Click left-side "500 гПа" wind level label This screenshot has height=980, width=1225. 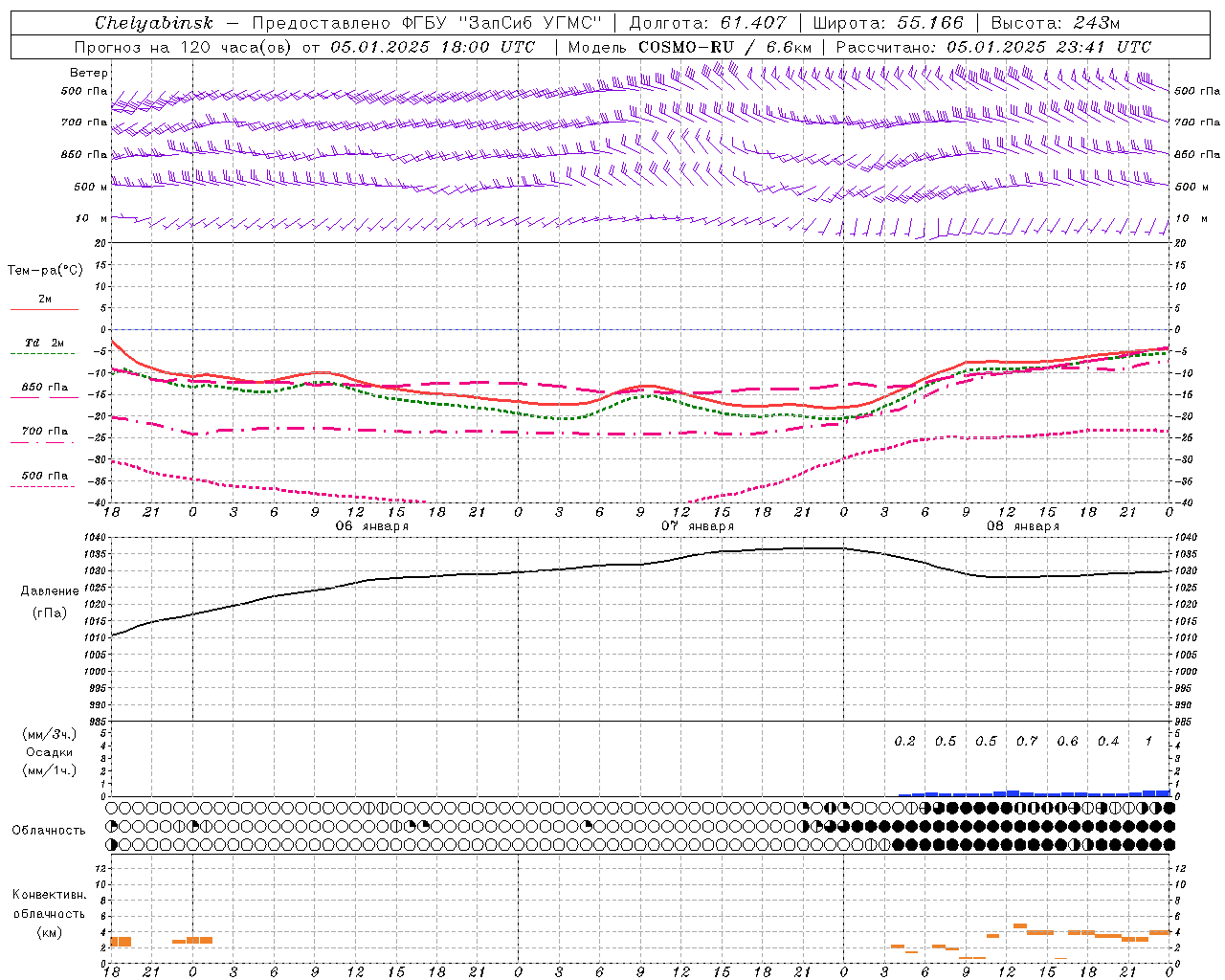[x=84, y=92]
